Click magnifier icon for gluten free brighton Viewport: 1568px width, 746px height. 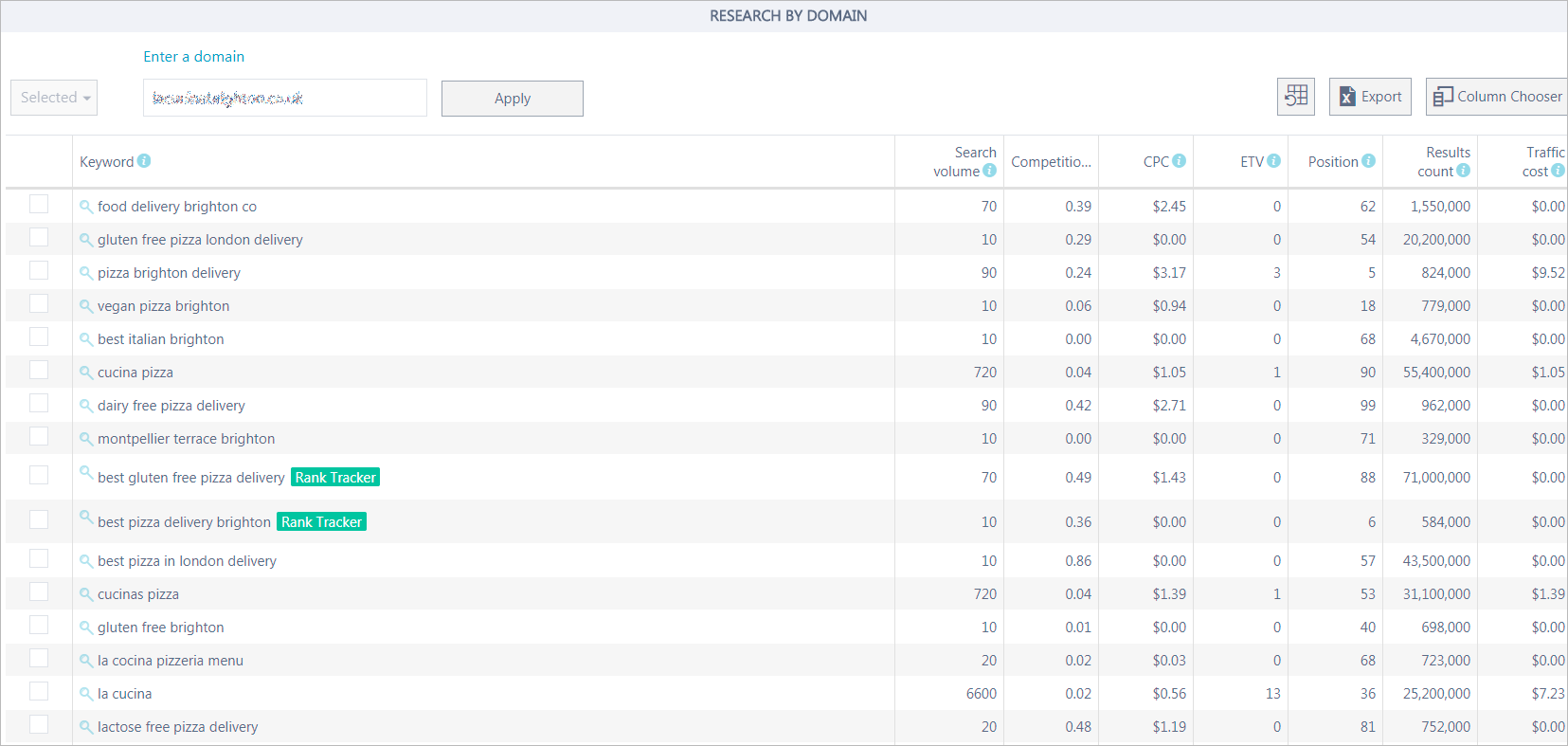pyautogui.click(x=86, y=628)
